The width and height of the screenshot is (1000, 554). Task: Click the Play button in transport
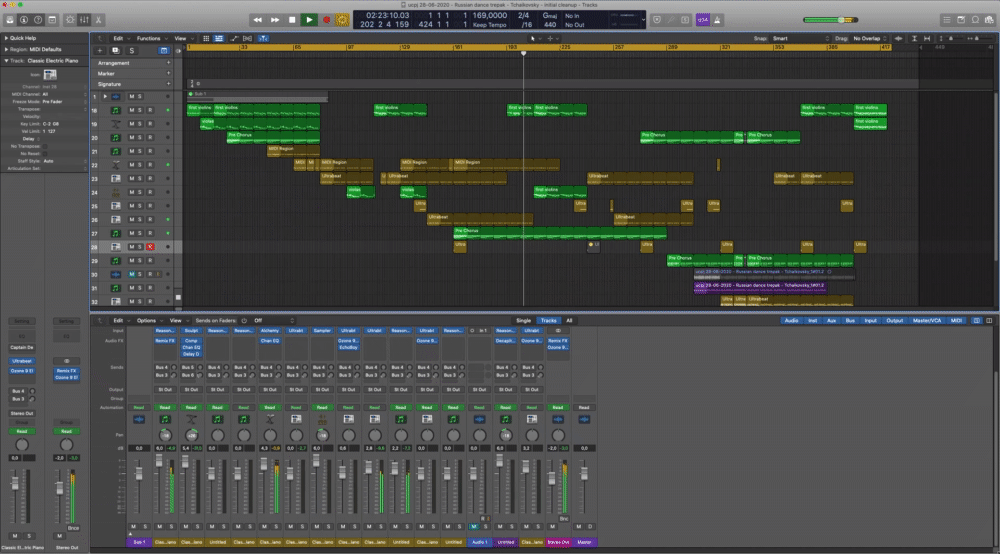(x=309, y=19)
